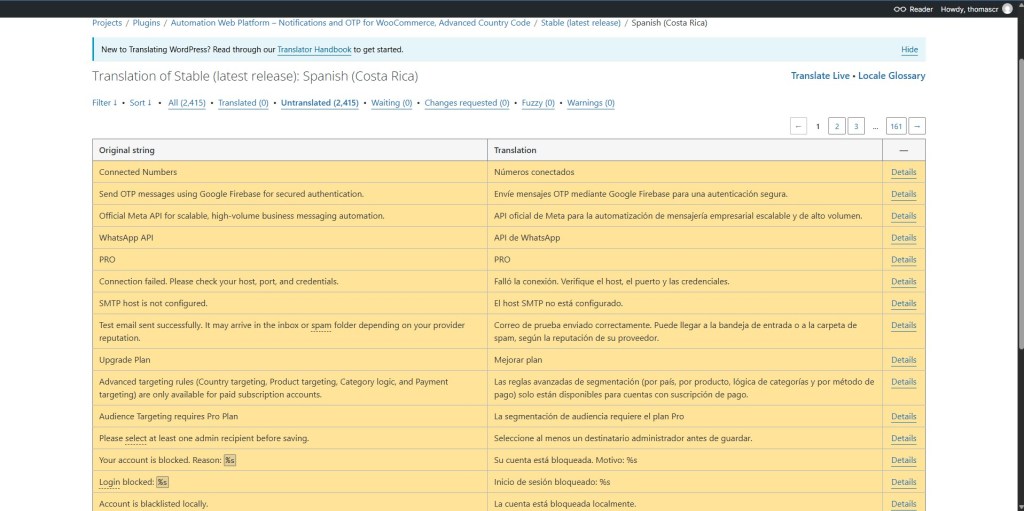
Task: Open Translate Live
Action: [x=820, y=76]
